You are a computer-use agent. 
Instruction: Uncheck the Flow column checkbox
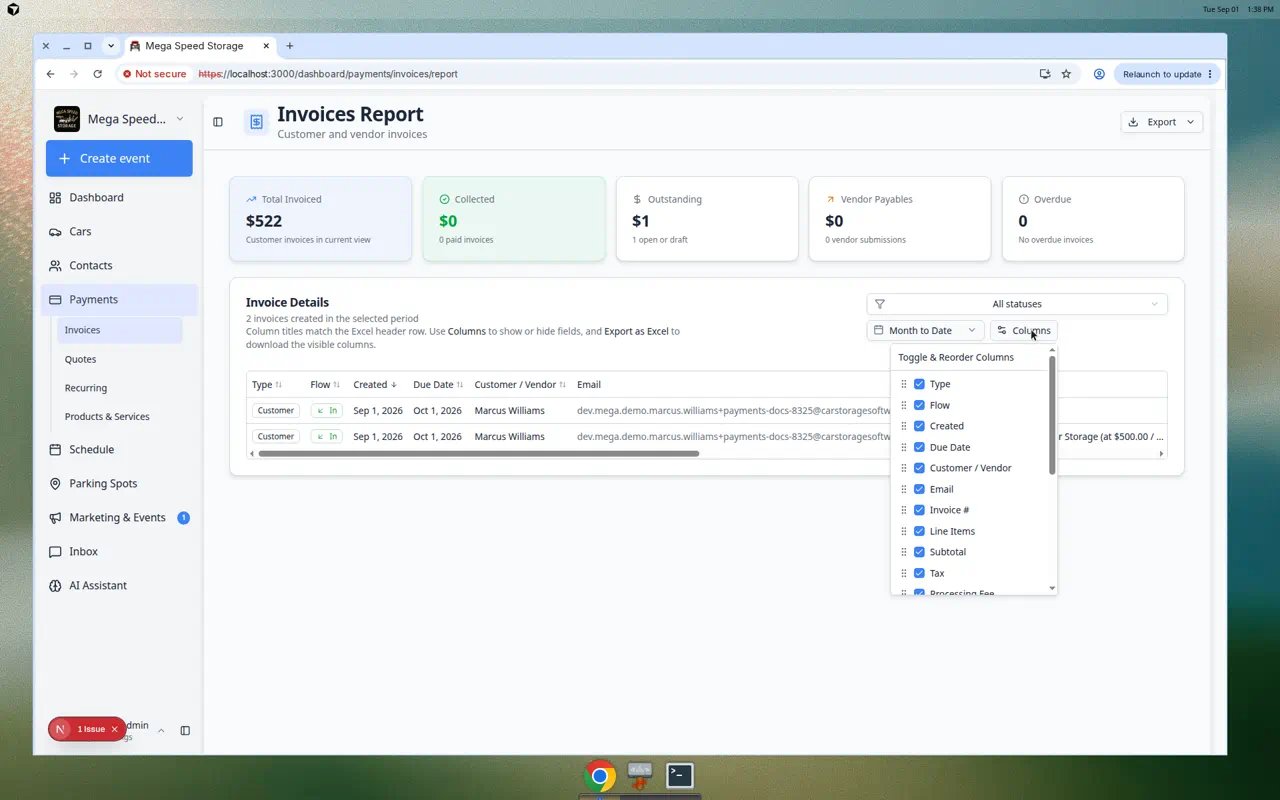919,405
